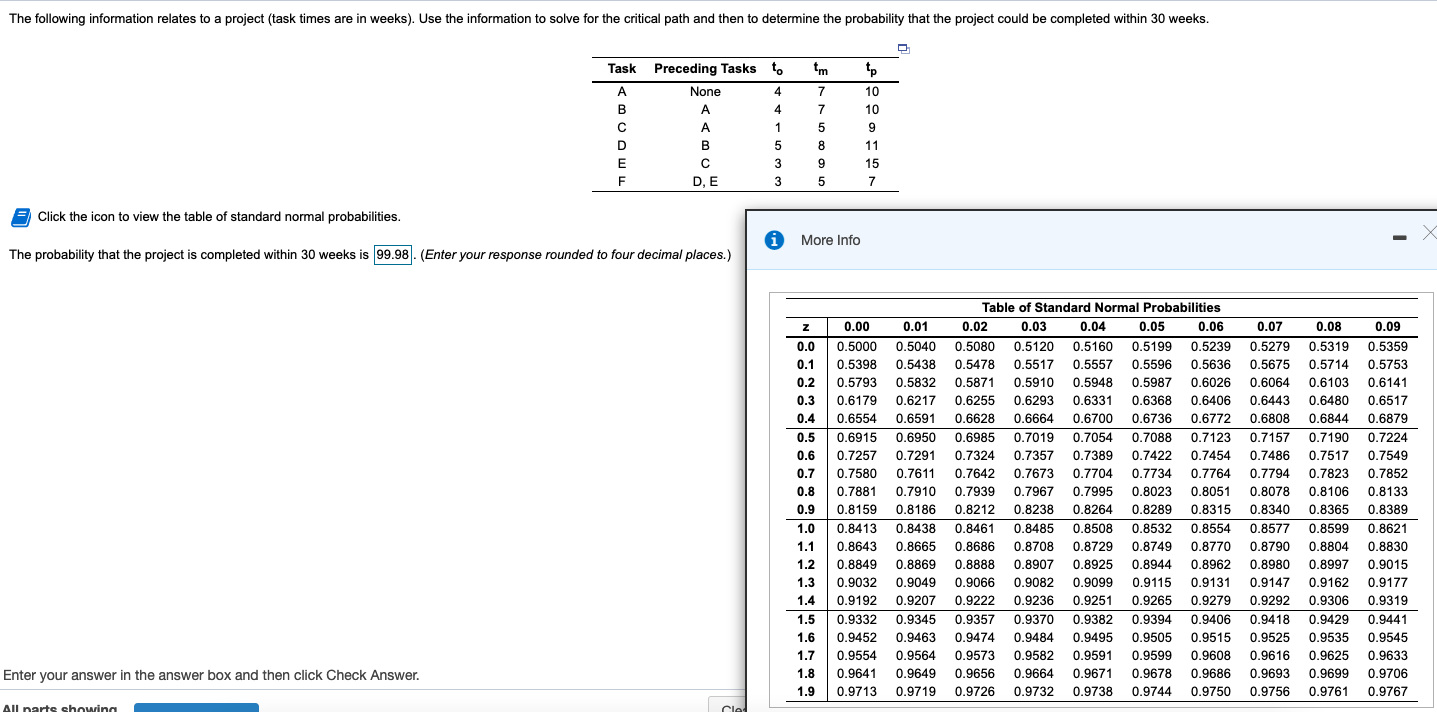Screen dimensions: 1437x712
Task: Select cell value 0.7054
Action: 1092,437
